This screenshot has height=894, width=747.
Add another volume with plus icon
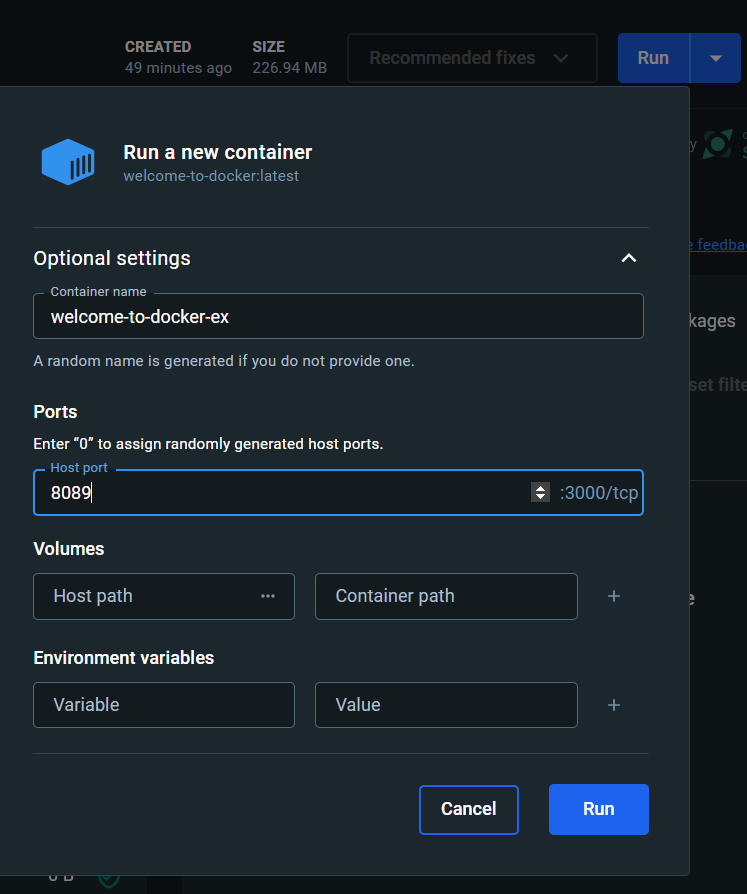[x=614, y=596]
